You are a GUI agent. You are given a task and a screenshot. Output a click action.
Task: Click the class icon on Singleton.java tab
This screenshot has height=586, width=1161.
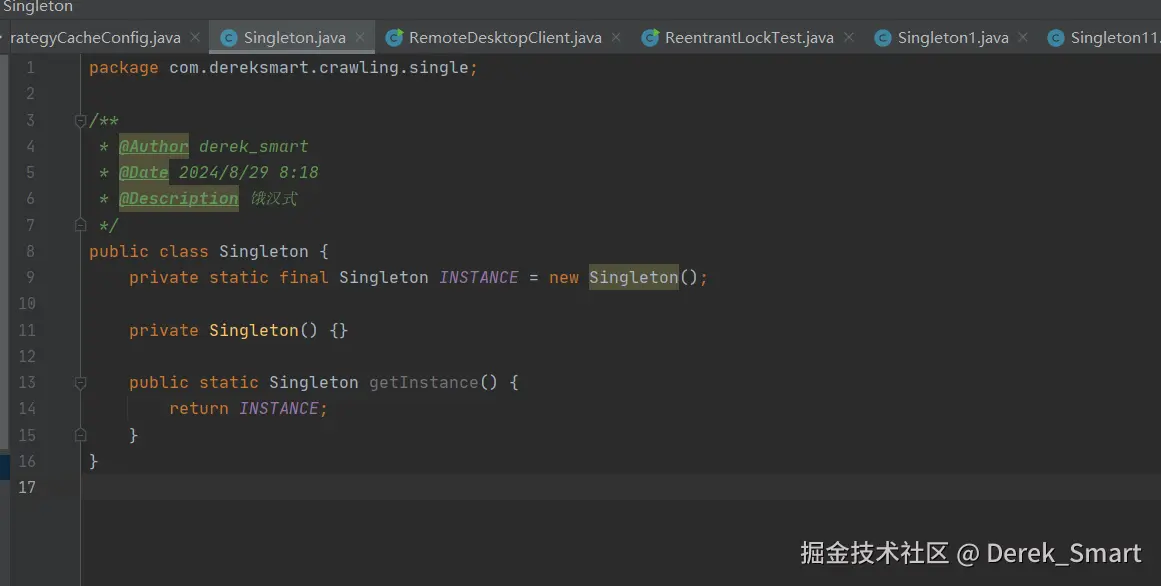(x=229, y=37)
